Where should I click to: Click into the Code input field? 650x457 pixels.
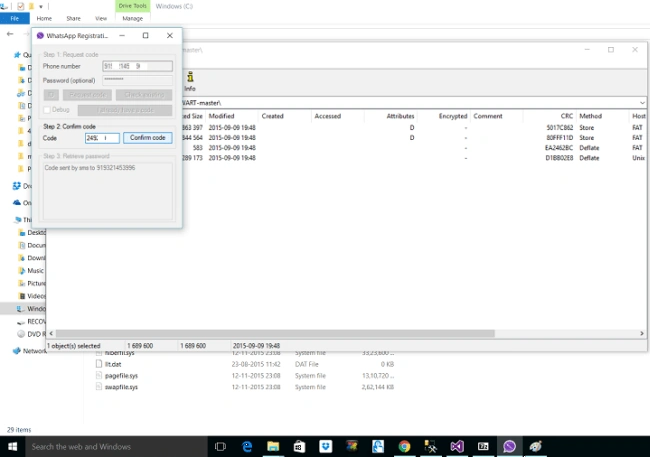(102, 138)
